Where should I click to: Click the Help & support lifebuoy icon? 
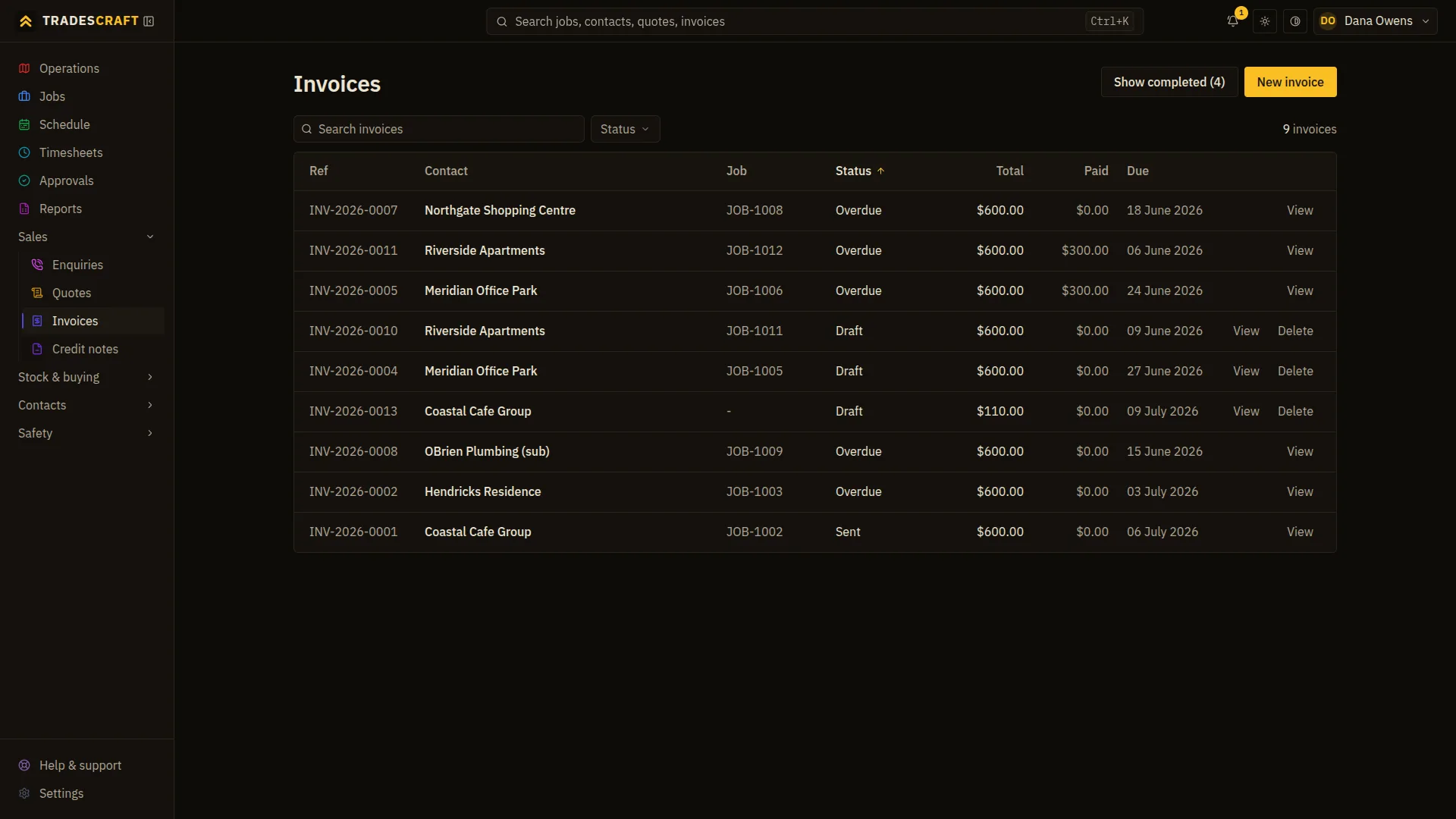pyautogui.click(x=24, y=765)
